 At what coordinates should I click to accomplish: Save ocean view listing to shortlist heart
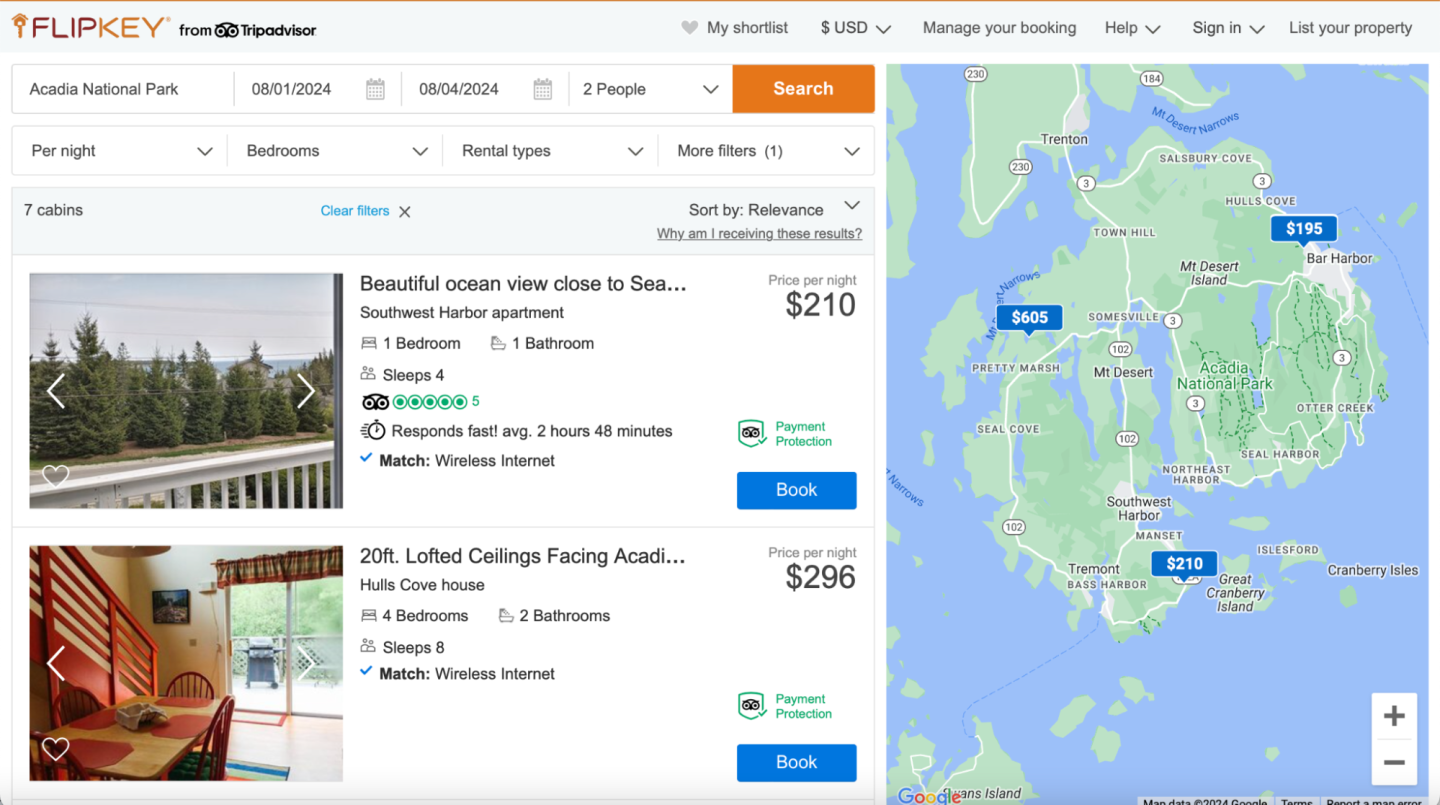(56, 476)
